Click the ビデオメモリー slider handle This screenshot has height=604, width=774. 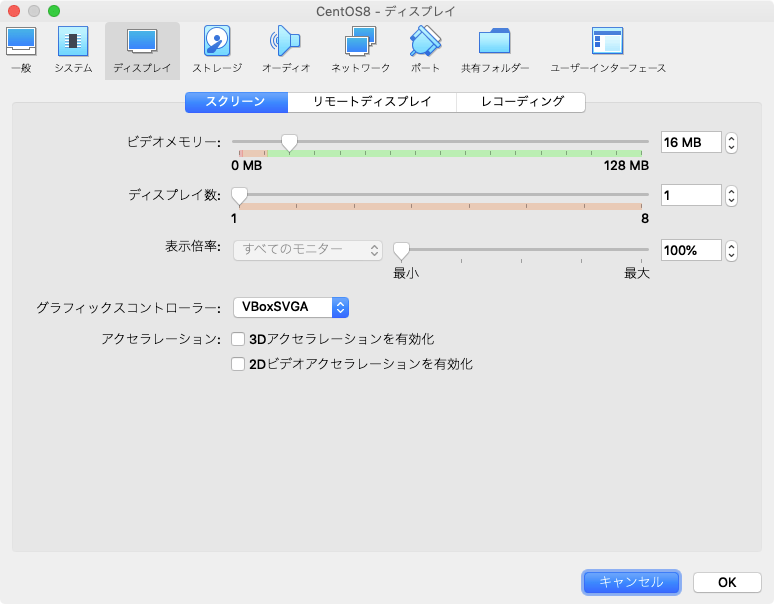point(289,143)
